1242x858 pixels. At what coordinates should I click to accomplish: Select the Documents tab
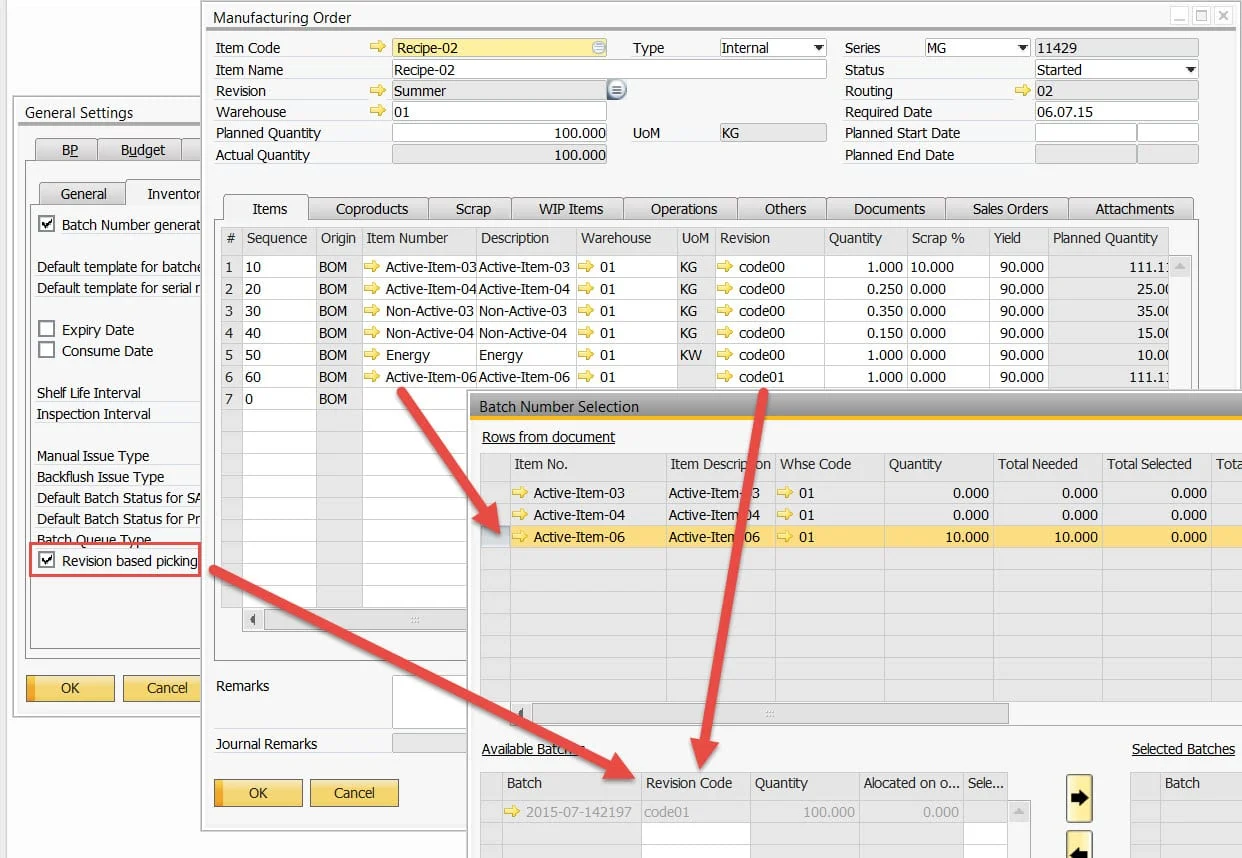pos(889,209)
